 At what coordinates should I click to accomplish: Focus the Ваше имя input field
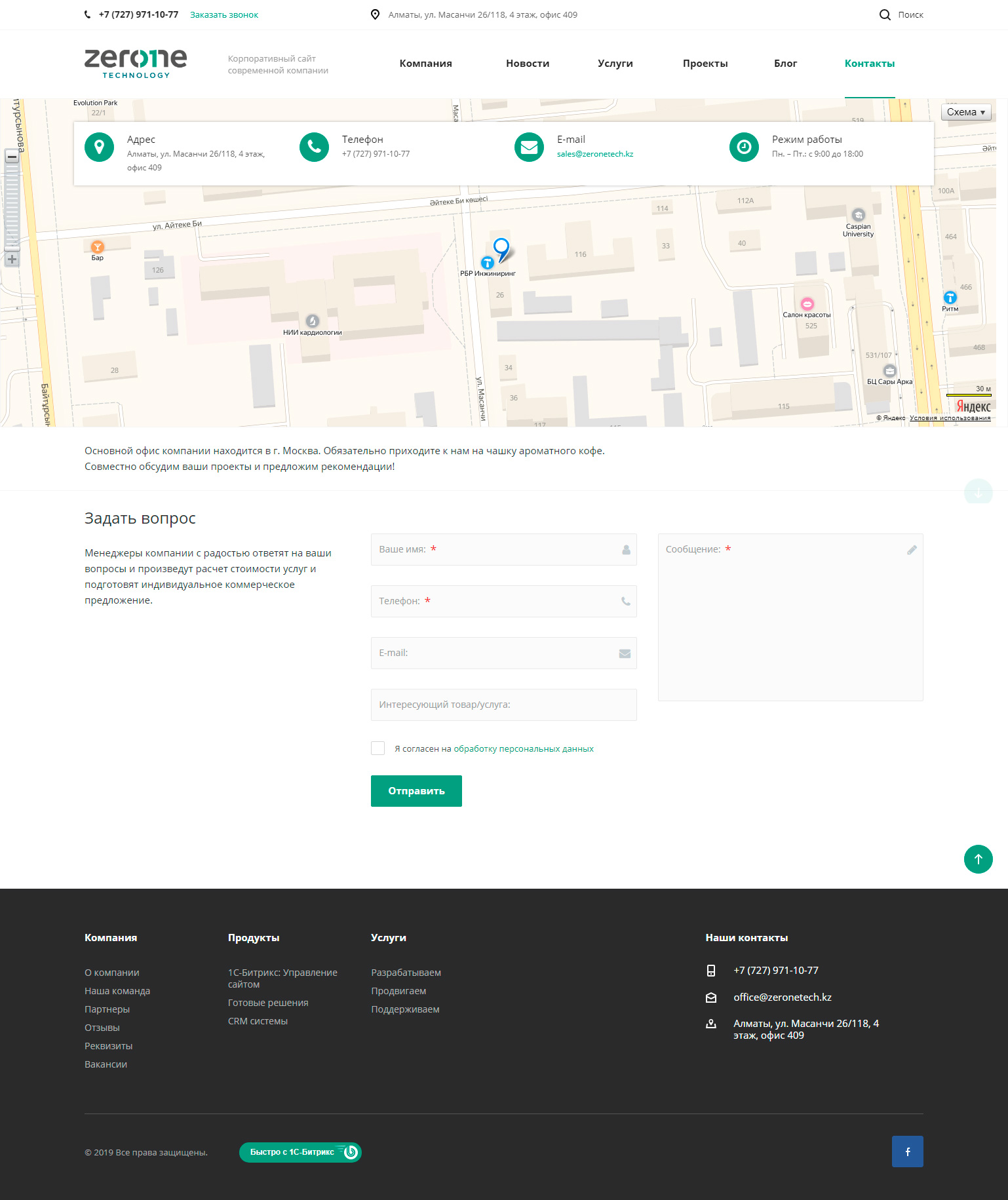[504, 549]
